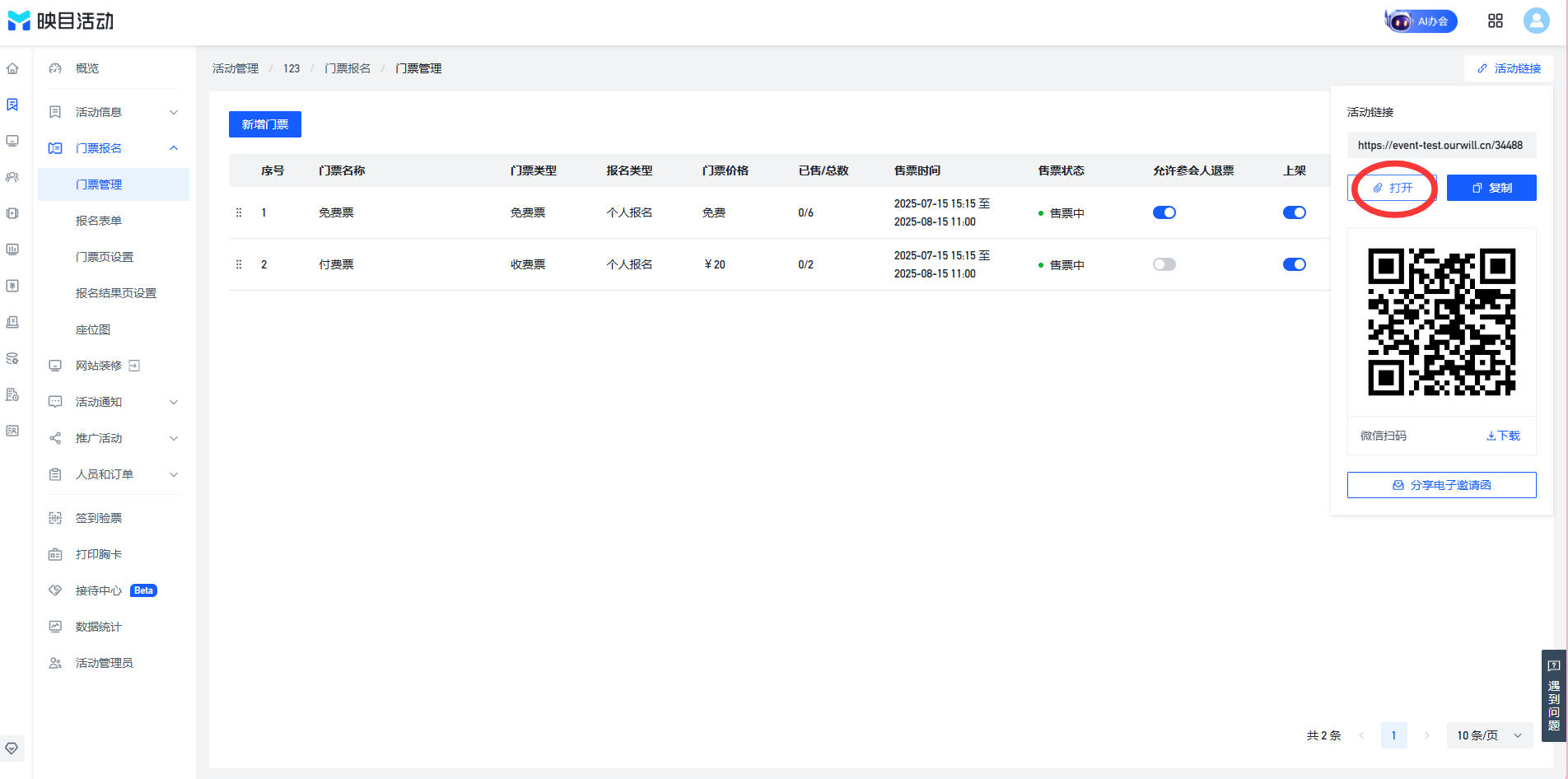
Task: Open the 遇到问题 help widget
Action: click(x=1553, y=696)
